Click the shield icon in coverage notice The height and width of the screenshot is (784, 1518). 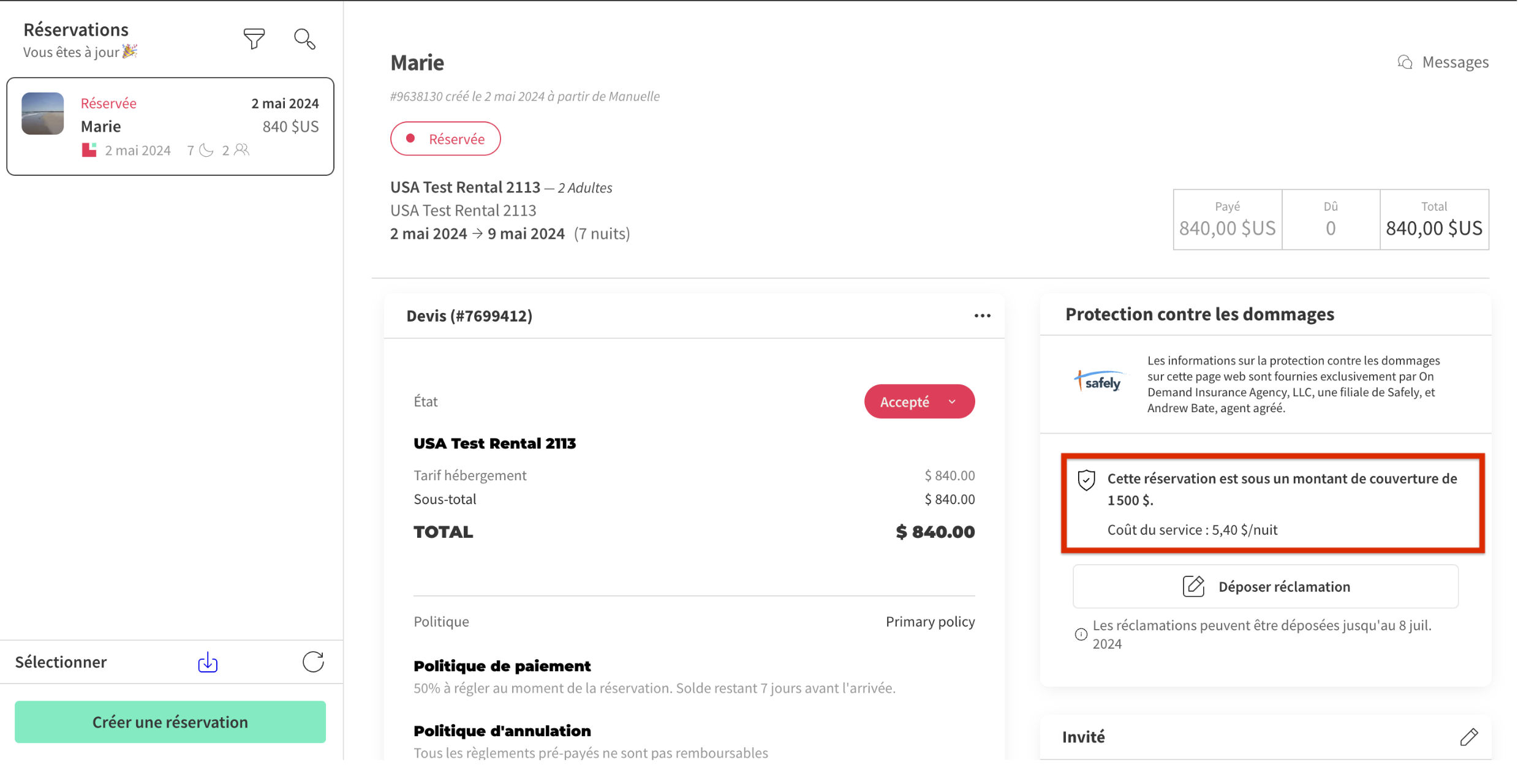coord(1086,480)
